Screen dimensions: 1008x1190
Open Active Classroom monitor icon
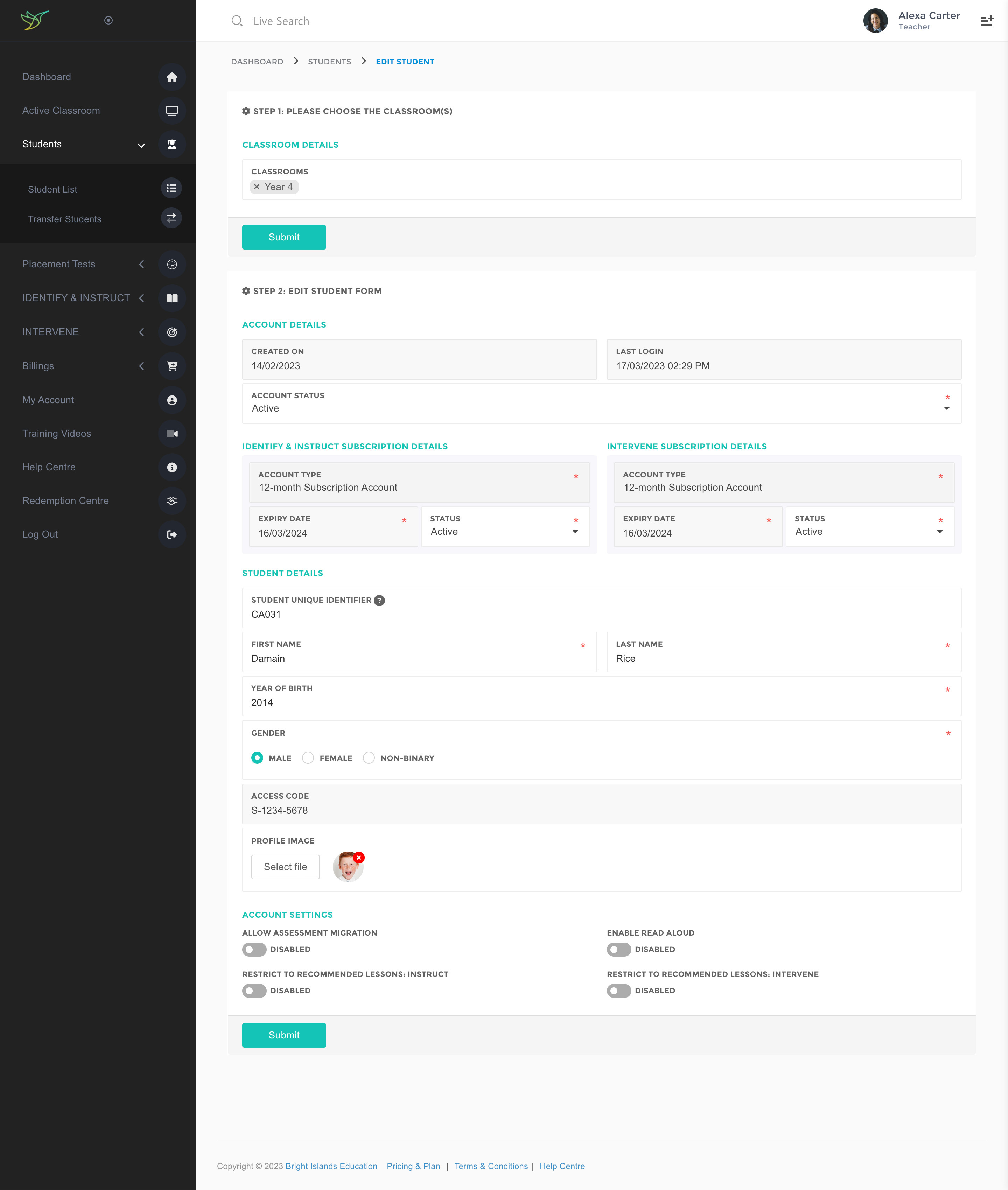(x=171, y=110)
